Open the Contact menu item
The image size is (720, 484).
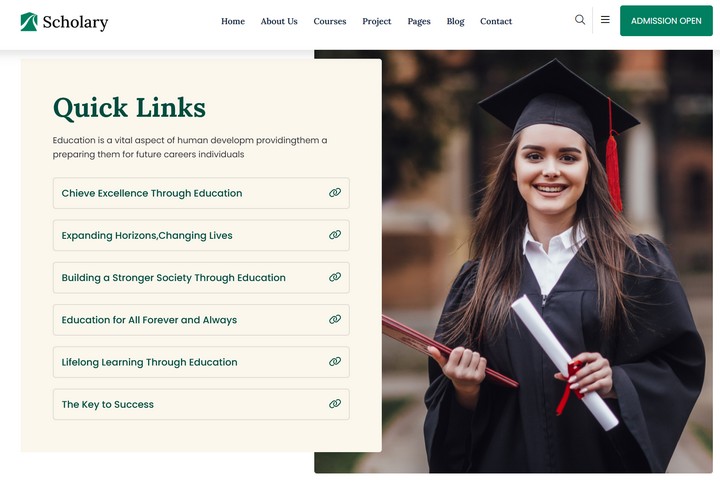tap(496, 21)
